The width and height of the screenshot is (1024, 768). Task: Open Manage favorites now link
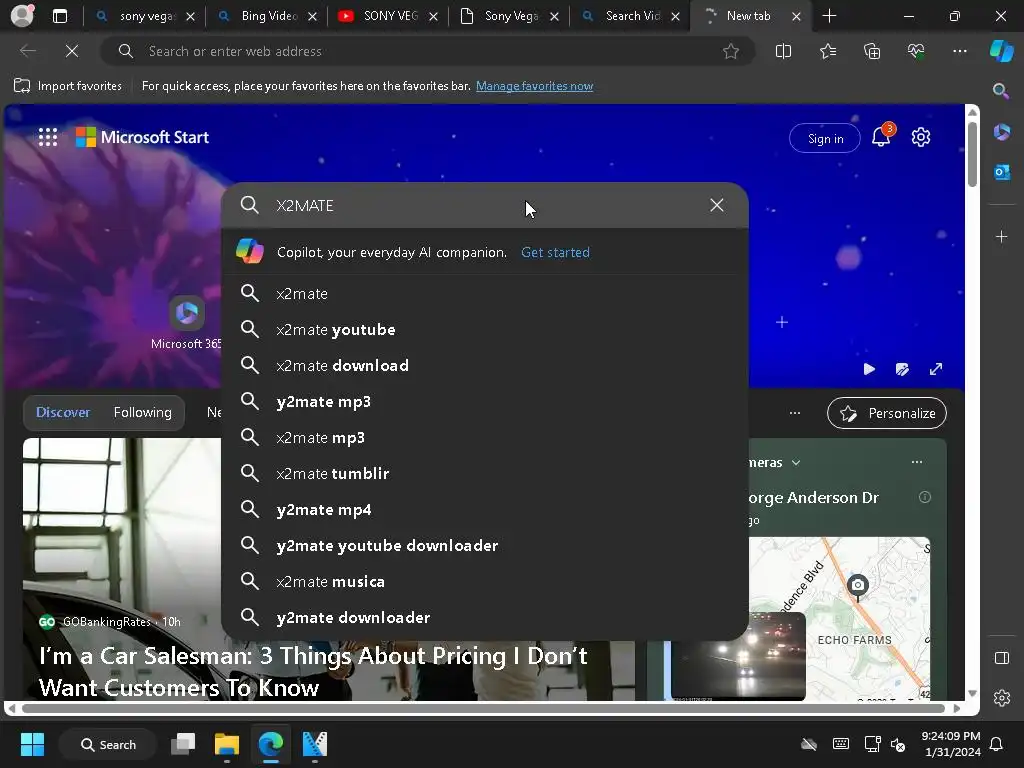pyautogui.click(x=534, y=86)
